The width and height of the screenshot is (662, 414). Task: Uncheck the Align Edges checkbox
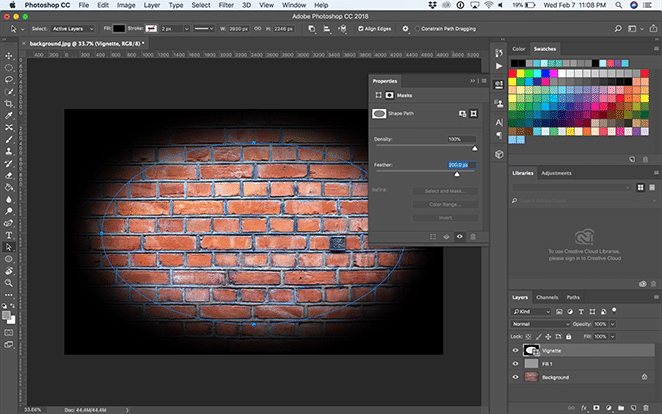[x=361, y=29]
